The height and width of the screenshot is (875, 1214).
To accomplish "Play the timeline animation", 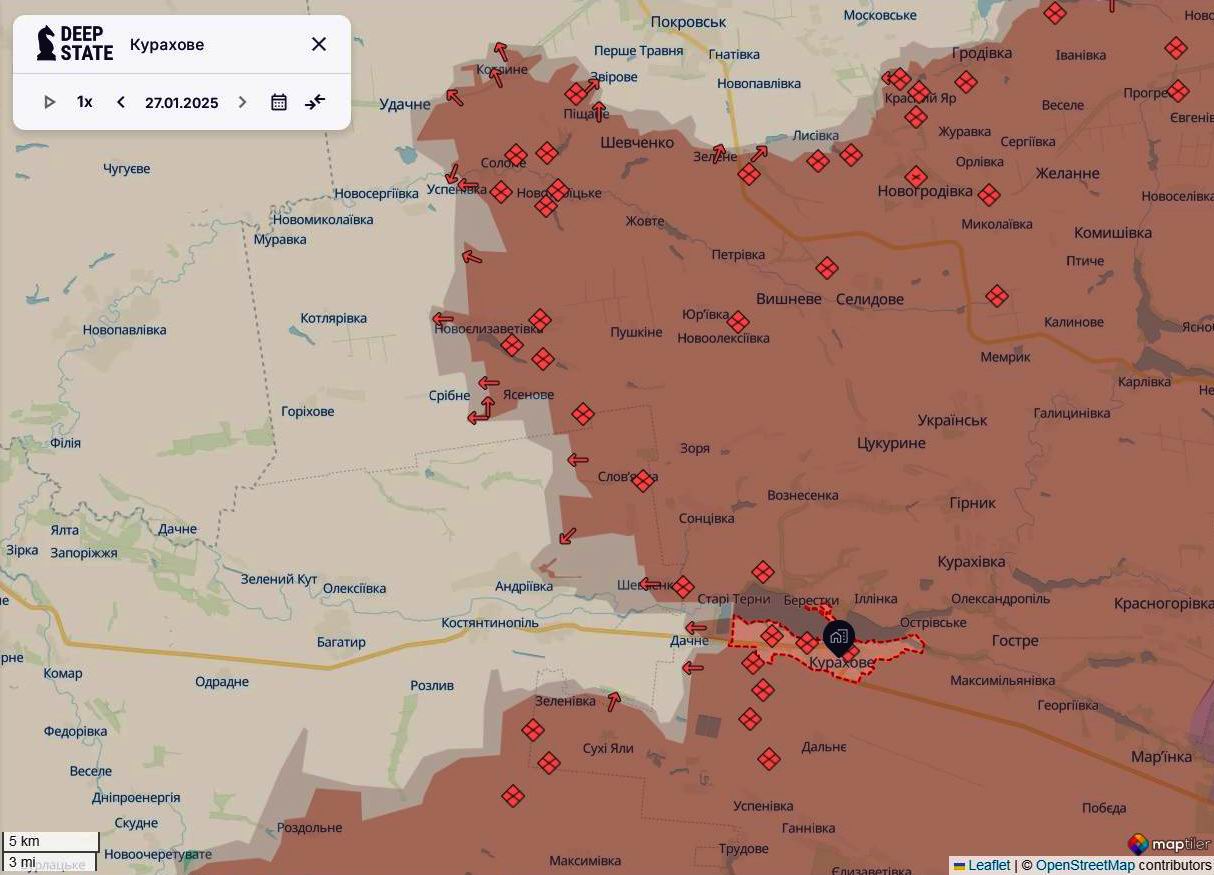I will (49, 101).
